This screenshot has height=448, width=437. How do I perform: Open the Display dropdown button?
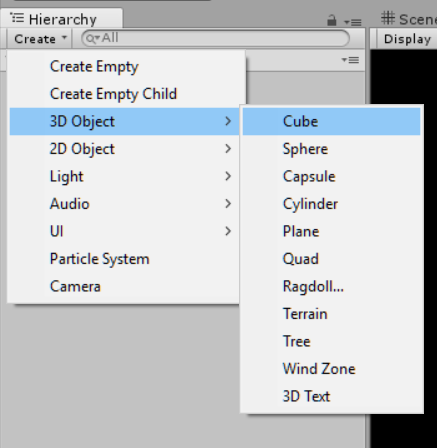click(407, 39)
